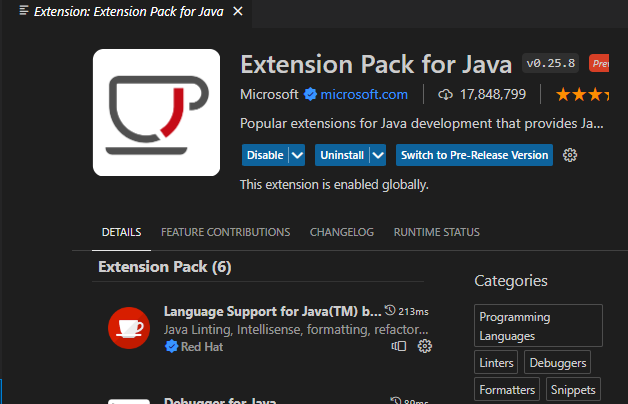
Task: Open the microsoft.com publisher link
Action: (364, 94)
